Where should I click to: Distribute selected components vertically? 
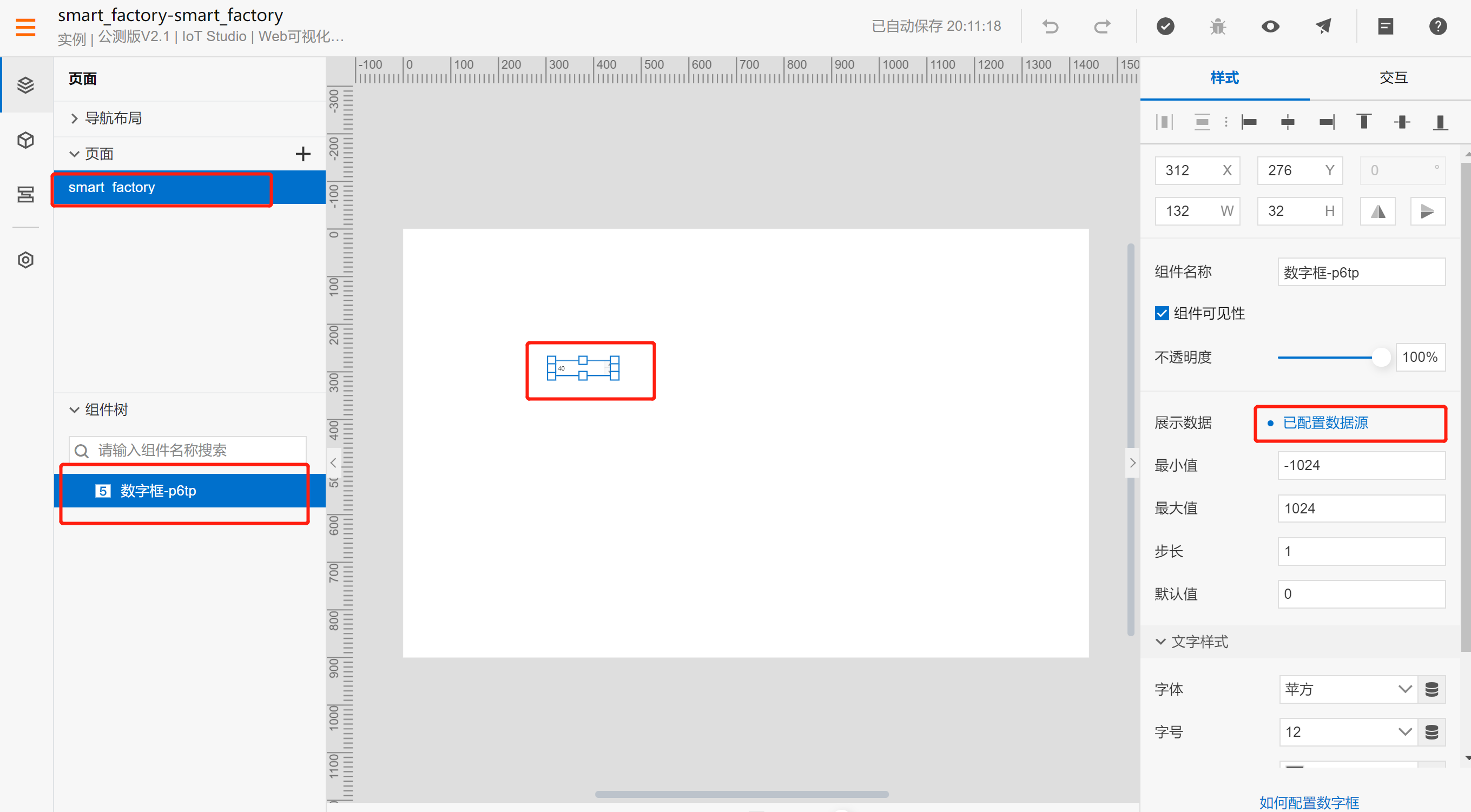[x=1202, y=122]
